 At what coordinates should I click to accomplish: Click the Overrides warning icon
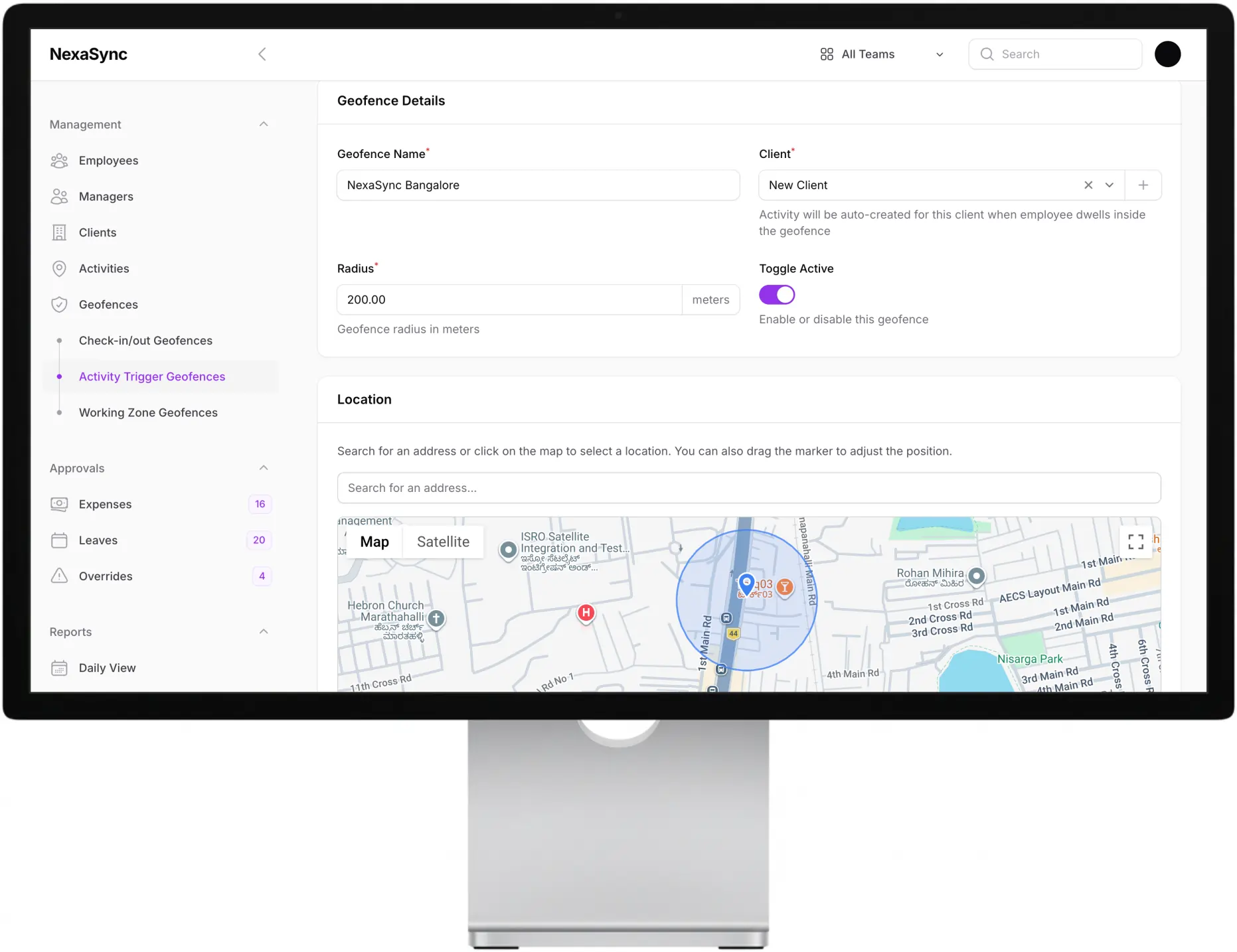59,576
